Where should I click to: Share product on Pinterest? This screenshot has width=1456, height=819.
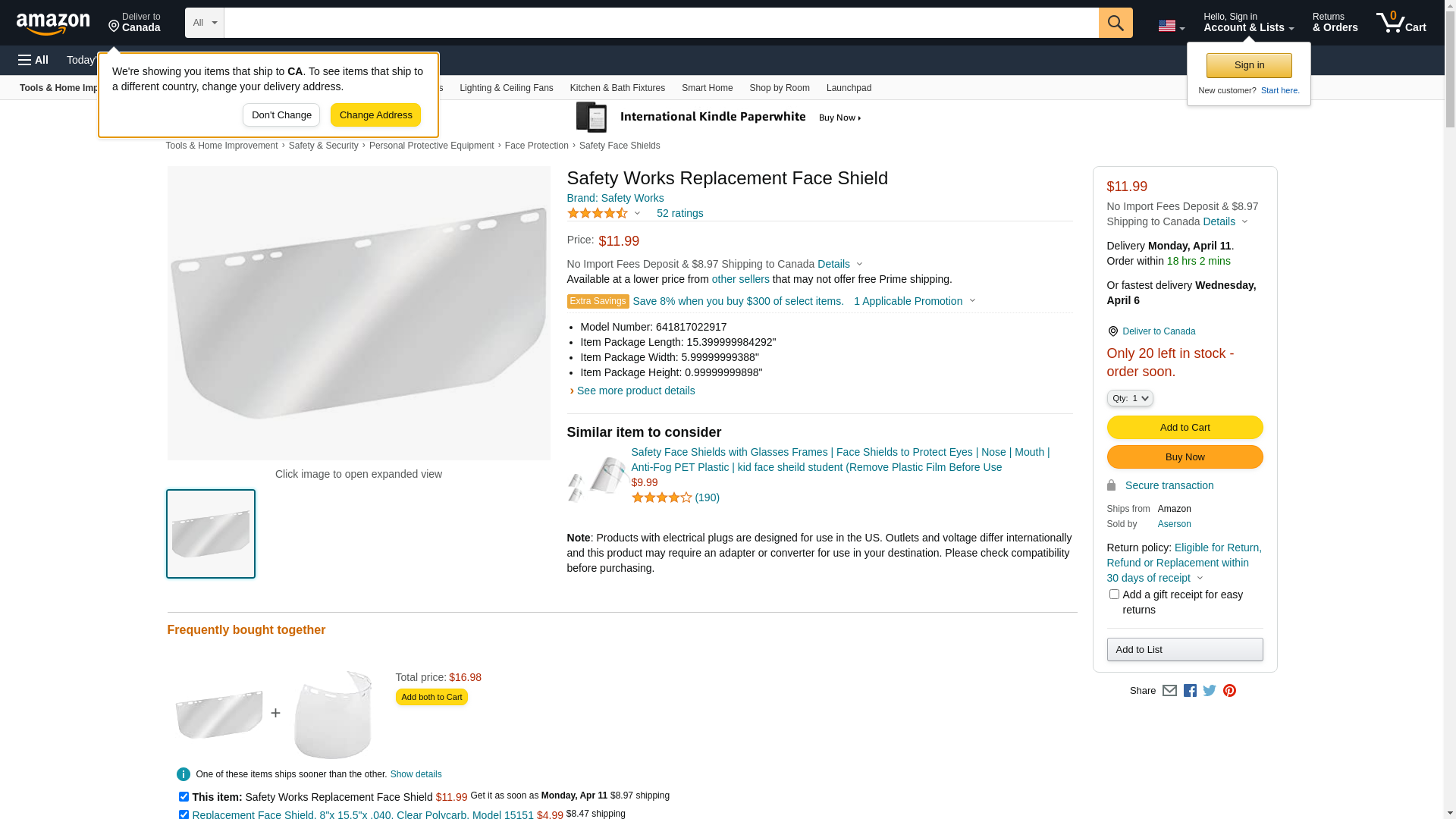pyautogui.click(x=1229, y=691)
